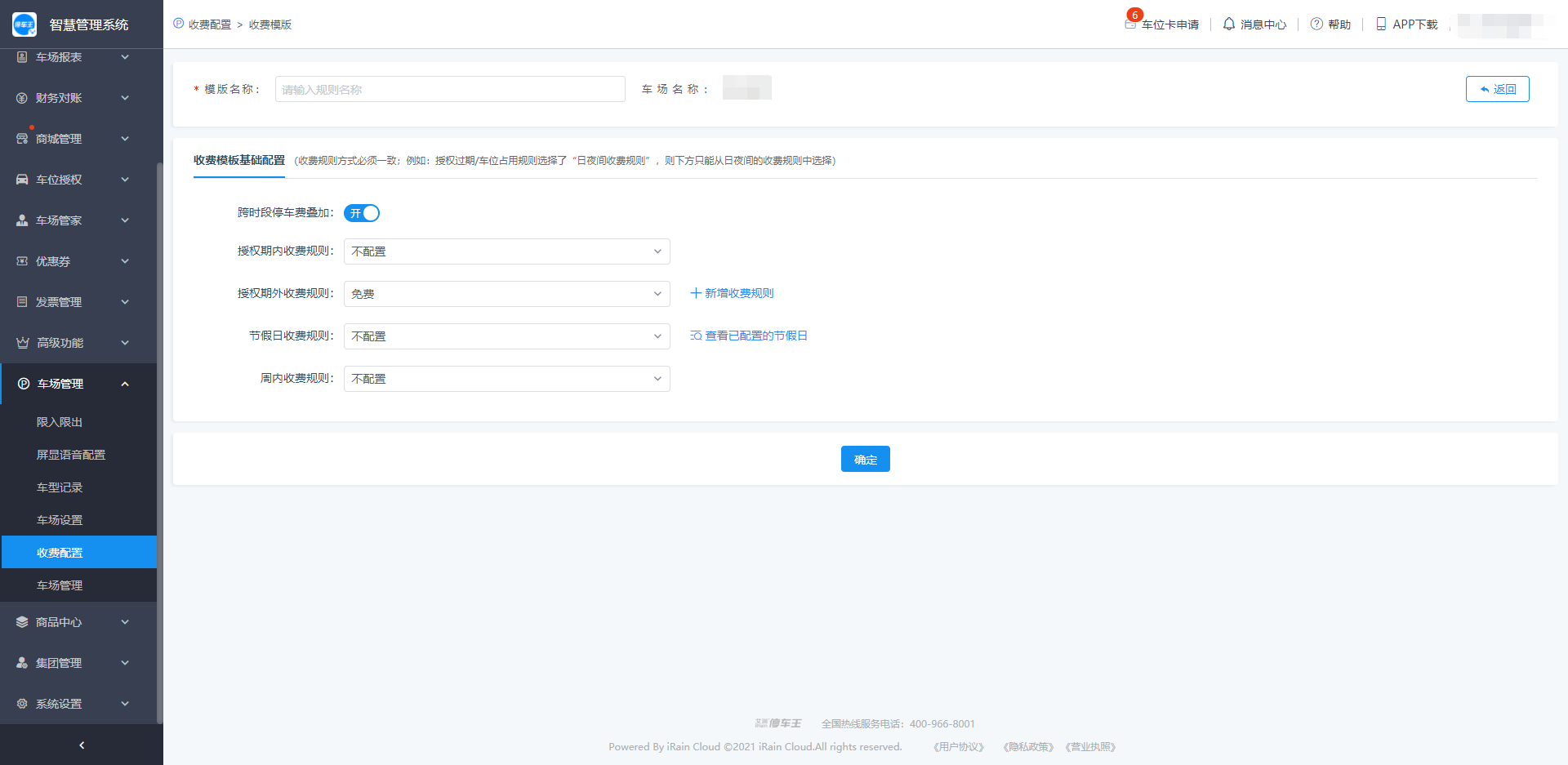This screenshot has height=765, width=1568.
Task: Click the 消息中心 bell icon
Action: pos(1229,24)
